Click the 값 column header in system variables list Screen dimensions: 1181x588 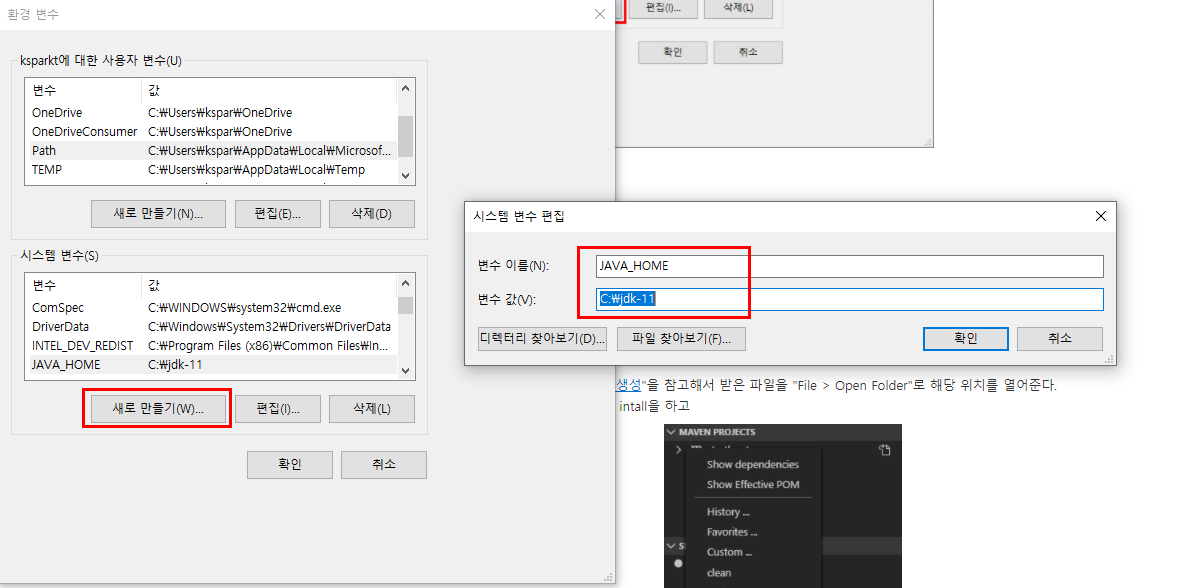269,286
